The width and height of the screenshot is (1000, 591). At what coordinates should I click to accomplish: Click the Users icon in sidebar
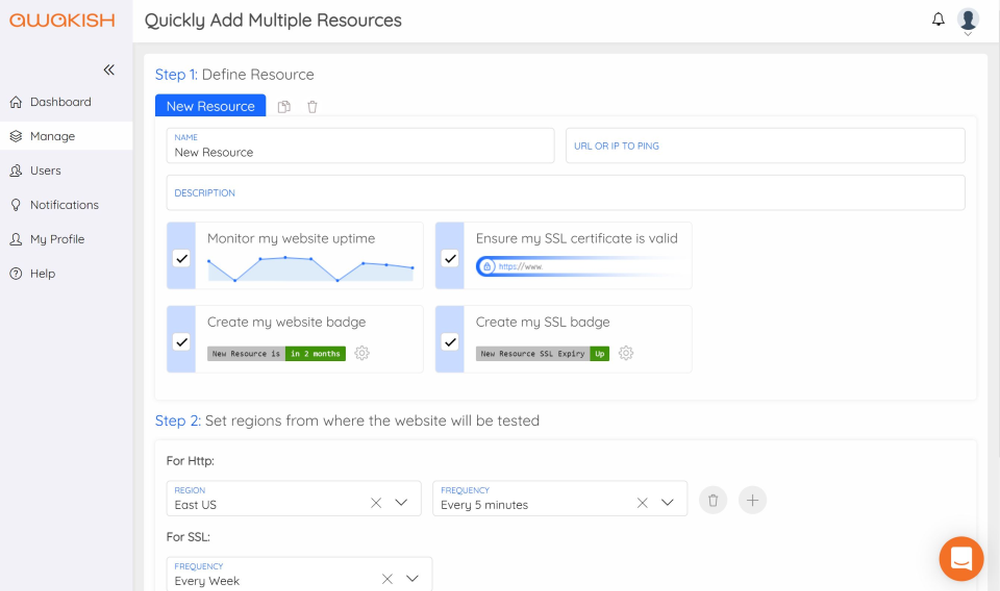pos(16,171)
